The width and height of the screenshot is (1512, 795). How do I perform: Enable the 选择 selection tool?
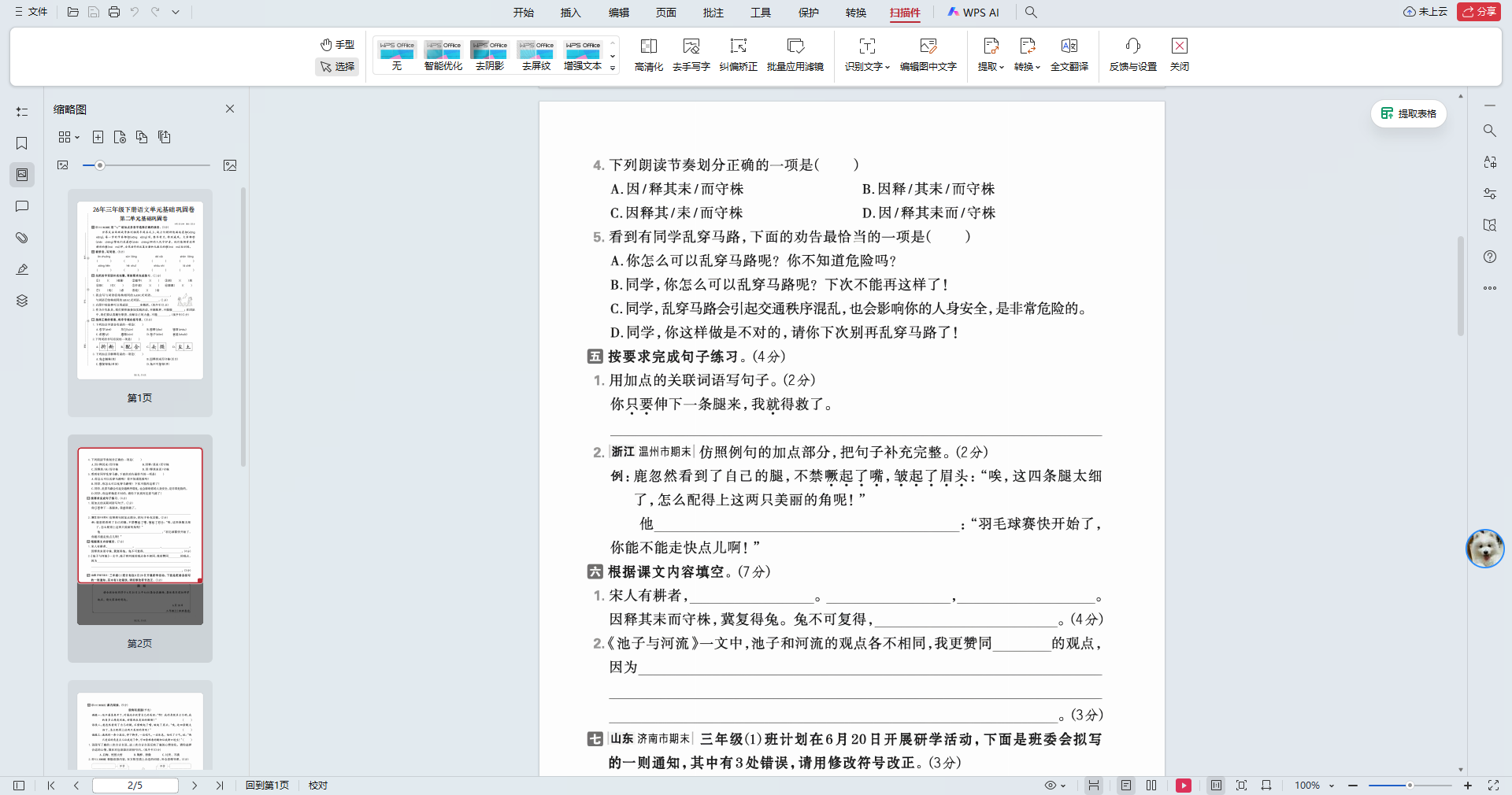tap(337, 67)
